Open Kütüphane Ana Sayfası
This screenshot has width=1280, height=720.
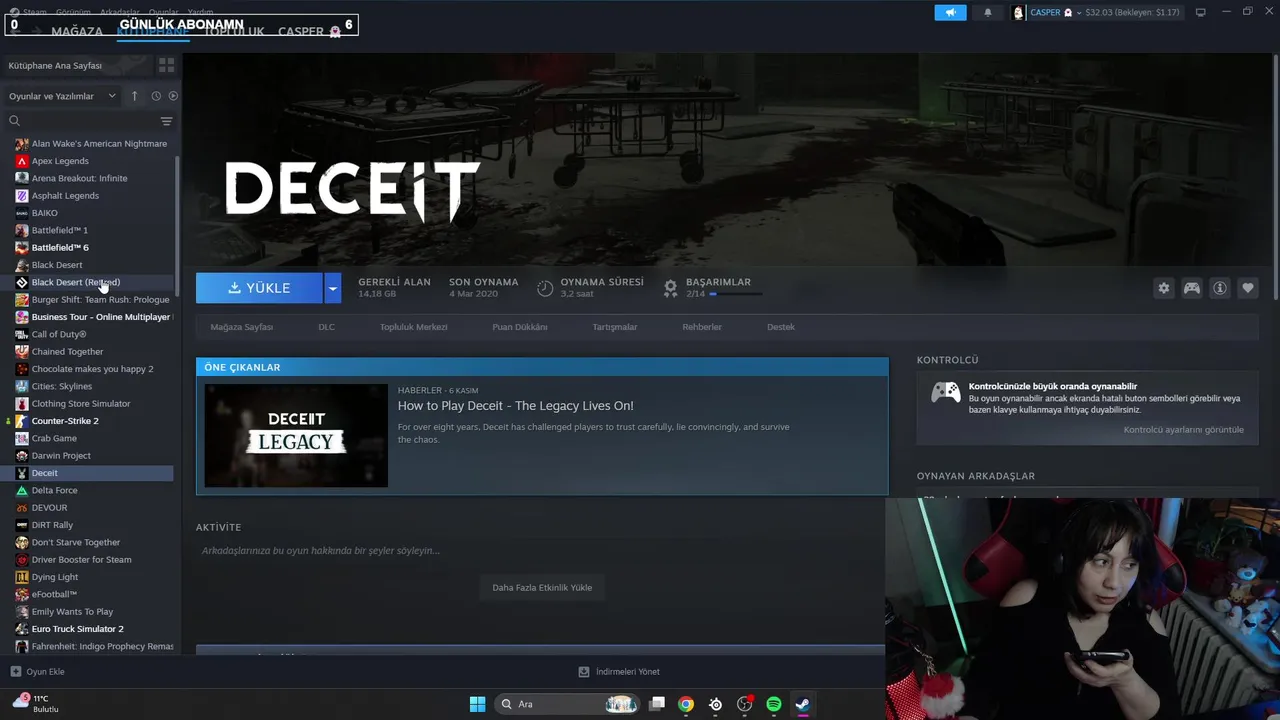(78, 65)
